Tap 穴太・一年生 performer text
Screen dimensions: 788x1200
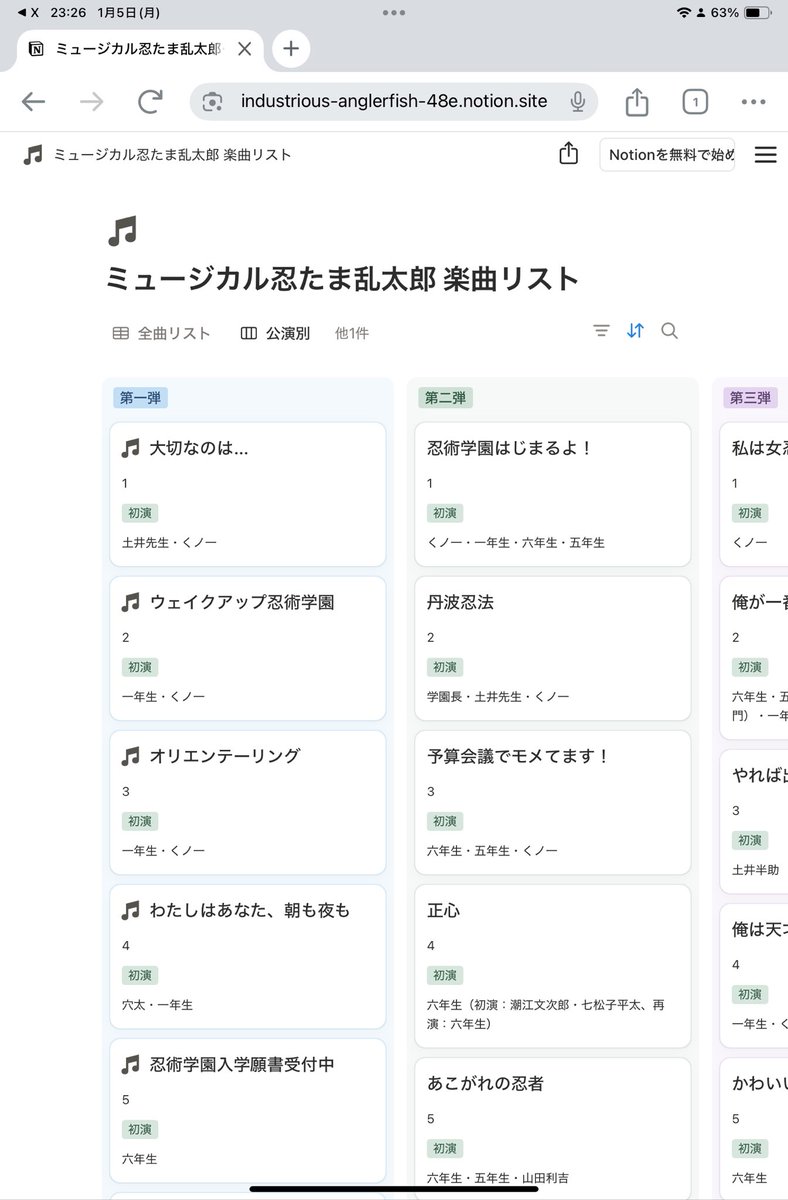157,1004
